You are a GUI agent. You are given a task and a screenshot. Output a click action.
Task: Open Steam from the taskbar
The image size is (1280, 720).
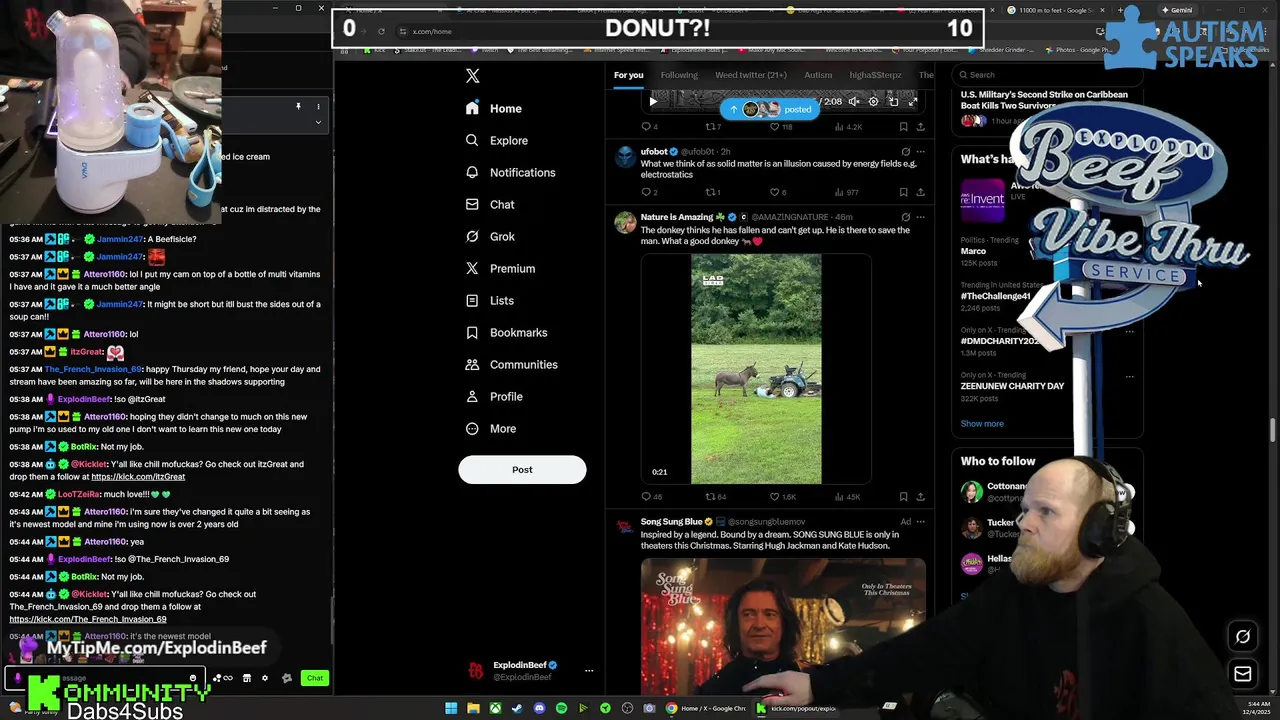(517, 708)
